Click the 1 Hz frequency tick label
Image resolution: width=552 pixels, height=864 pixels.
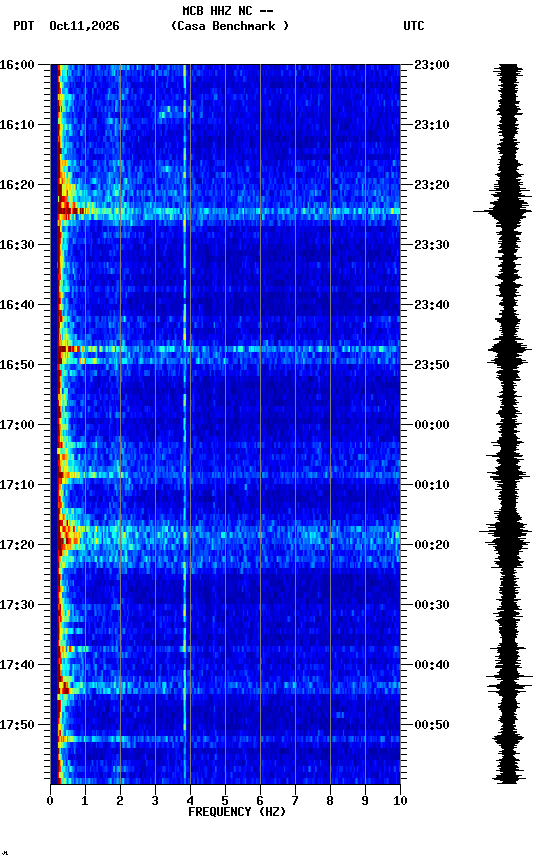(x=85, y=801)
